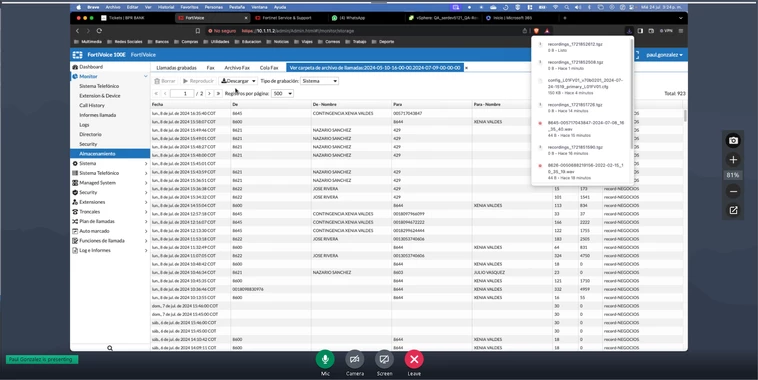This screenshot has width=758, height=380.
Task: Click the Fecha column header
Action: click(x=190, y=104)
